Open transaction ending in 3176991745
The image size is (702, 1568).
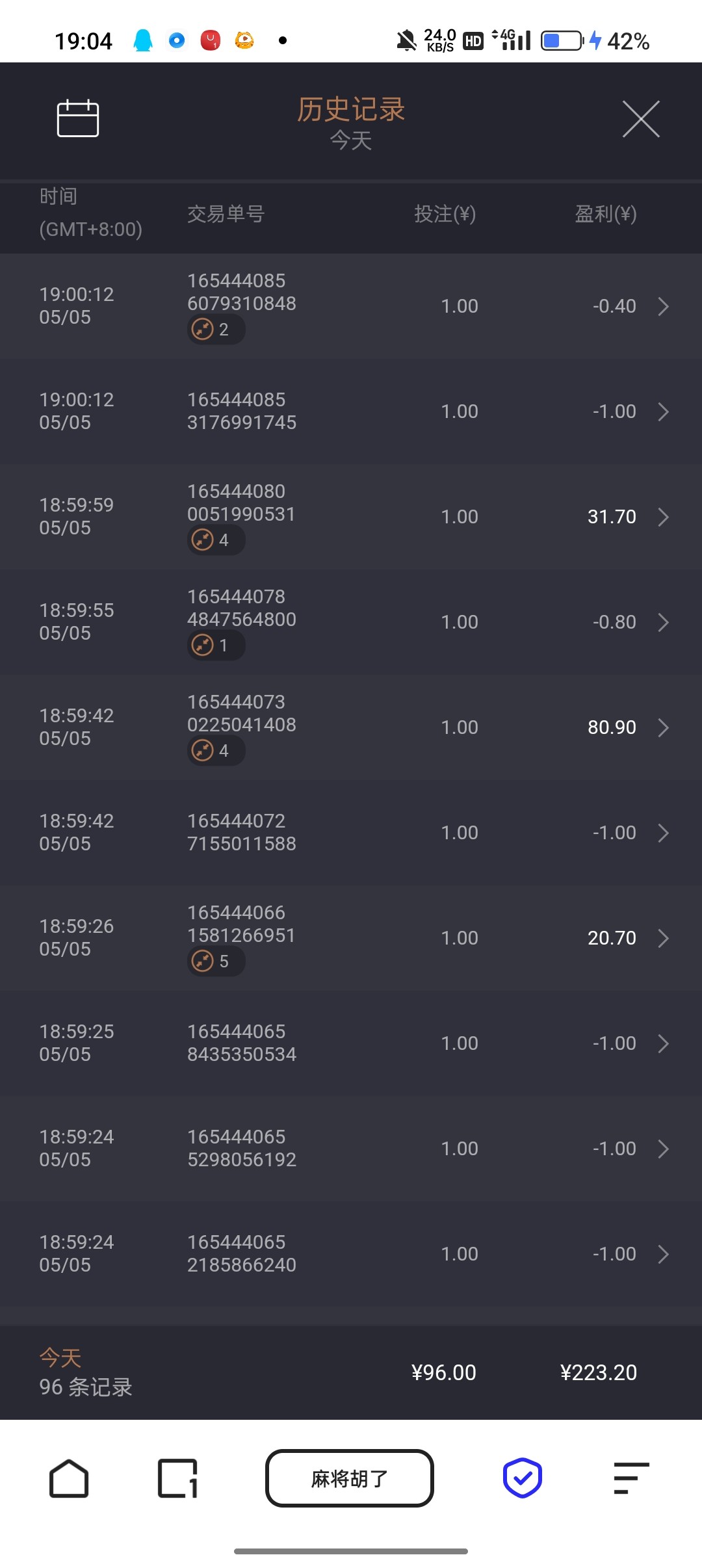242,412
